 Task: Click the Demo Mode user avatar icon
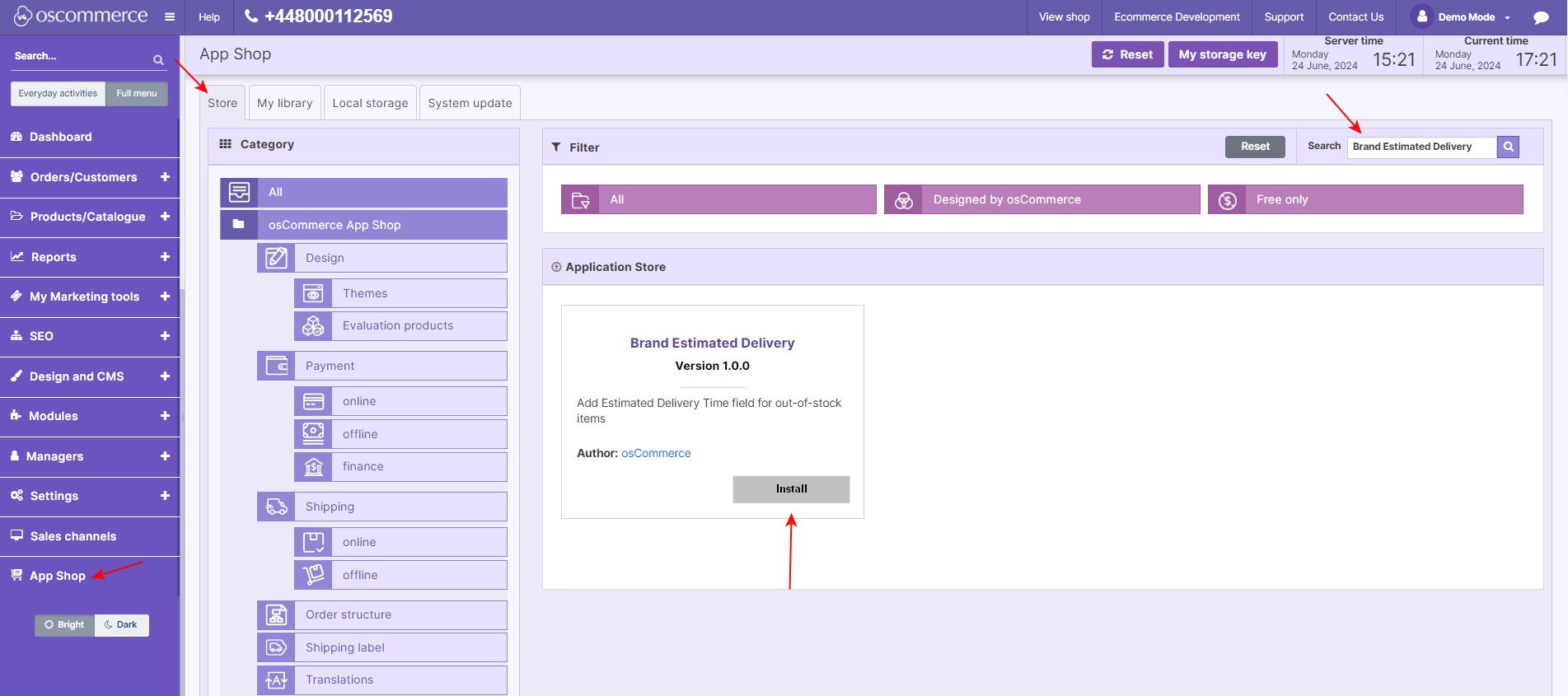[1421, 16]
